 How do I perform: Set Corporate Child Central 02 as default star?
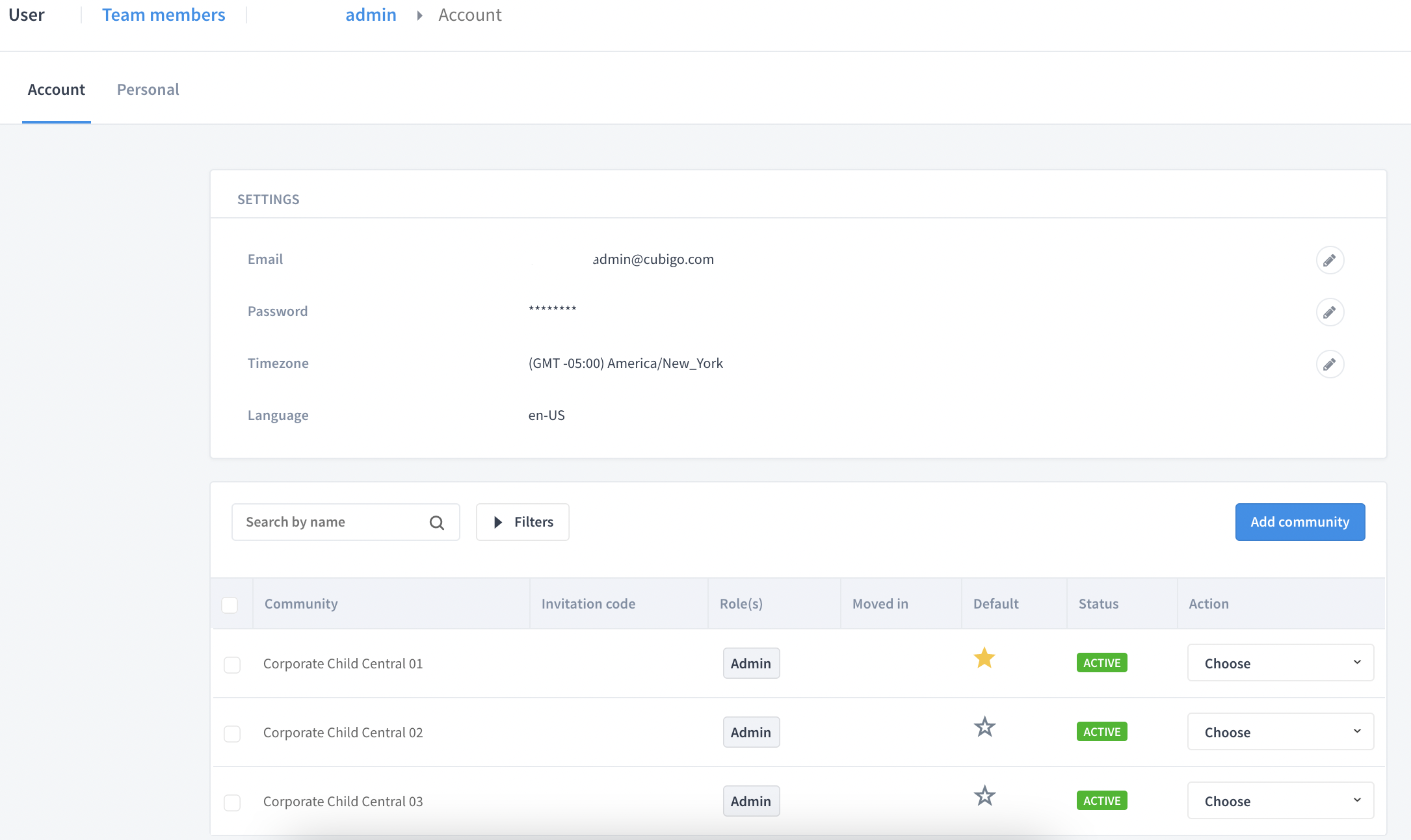pyautogui.click(x=984, y=727)
